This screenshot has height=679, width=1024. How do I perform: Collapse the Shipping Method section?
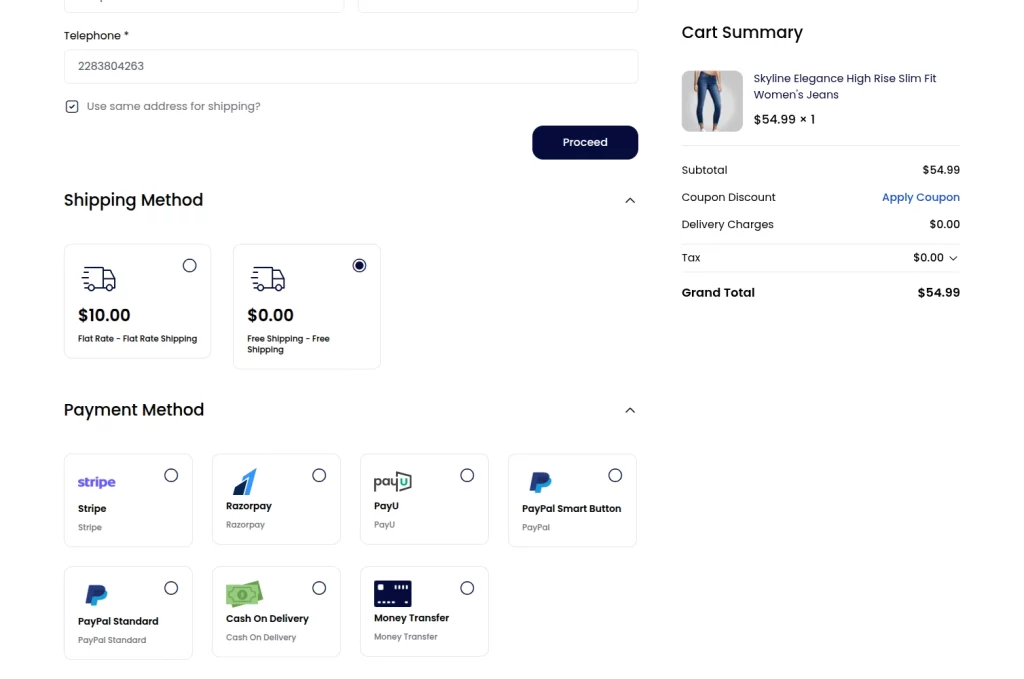click(630, 200)
